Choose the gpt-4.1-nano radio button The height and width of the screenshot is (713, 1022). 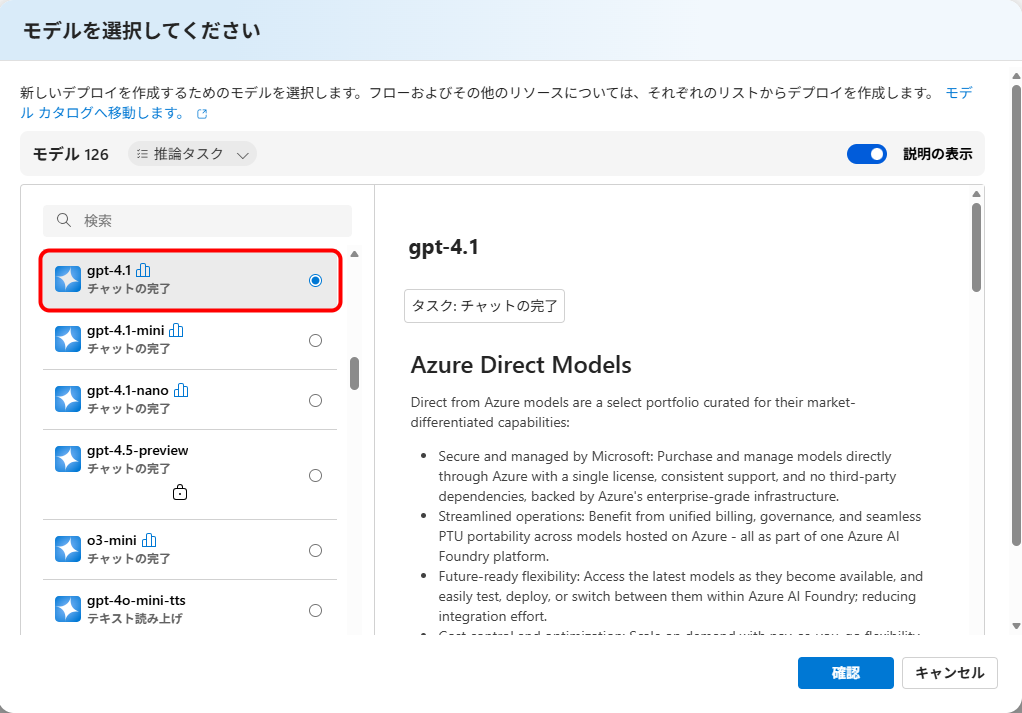[x=316, y=400]
